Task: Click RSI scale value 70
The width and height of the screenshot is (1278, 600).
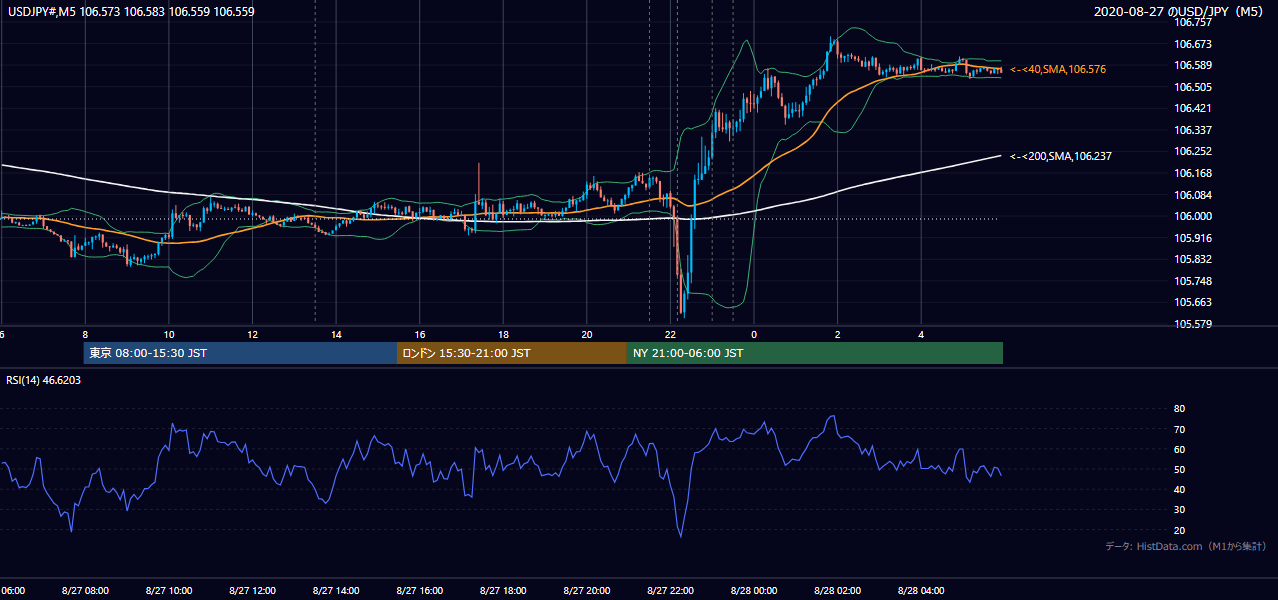Action: click(1179, 429)
